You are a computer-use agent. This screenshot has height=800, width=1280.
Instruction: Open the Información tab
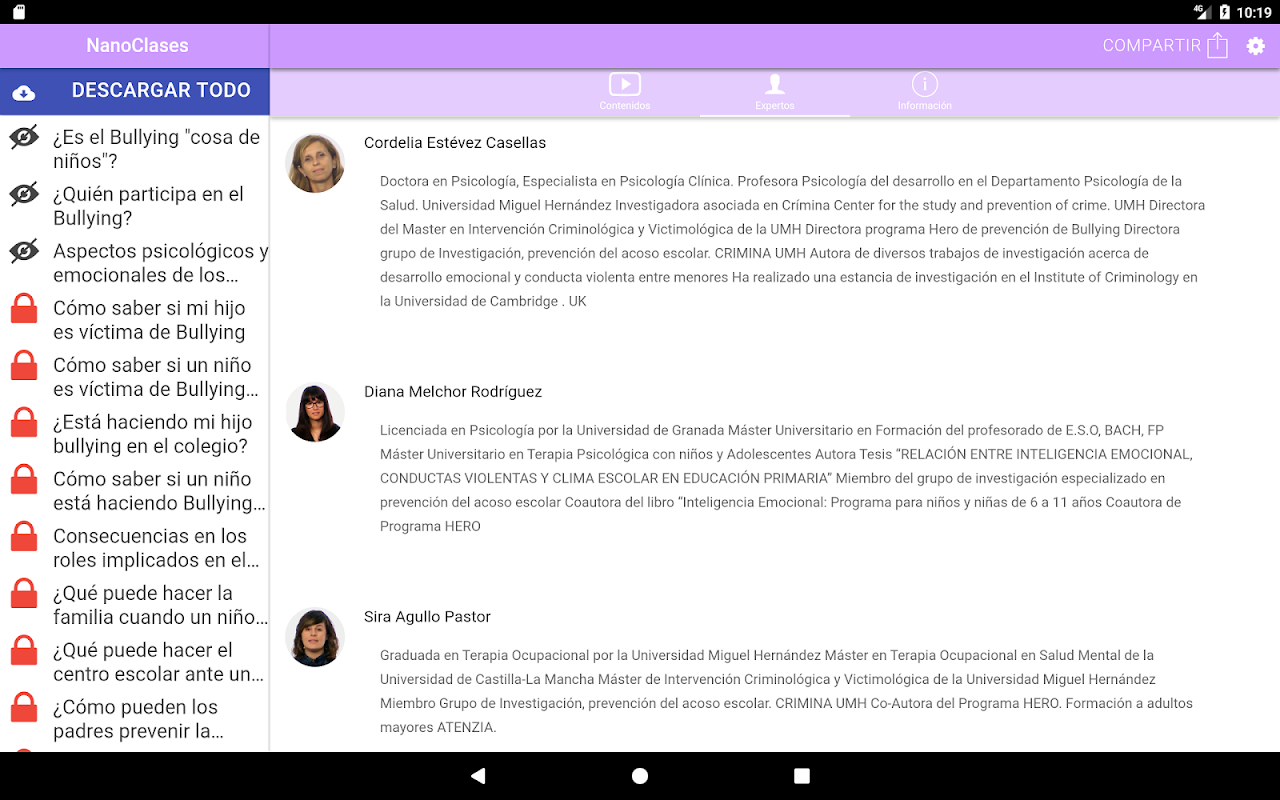925,92
